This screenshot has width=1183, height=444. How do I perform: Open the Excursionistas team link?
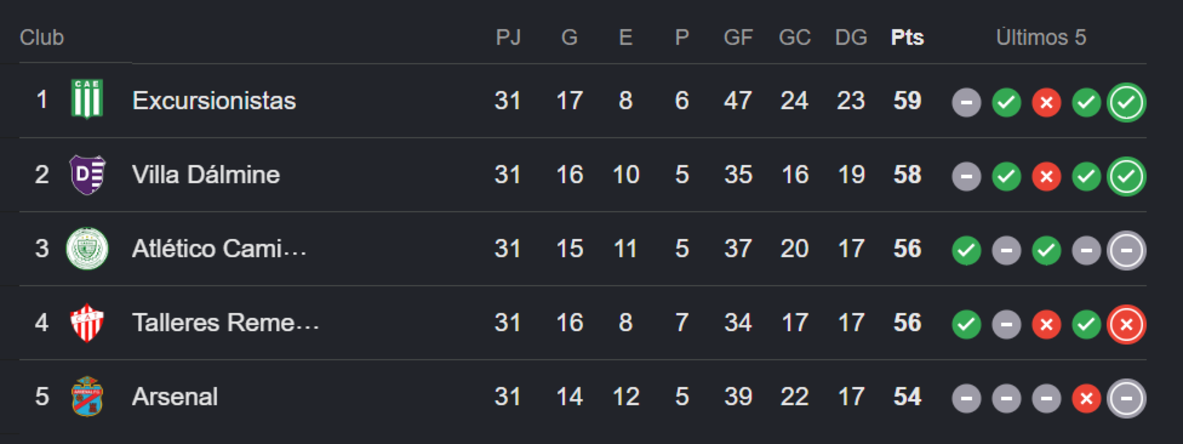214,100
